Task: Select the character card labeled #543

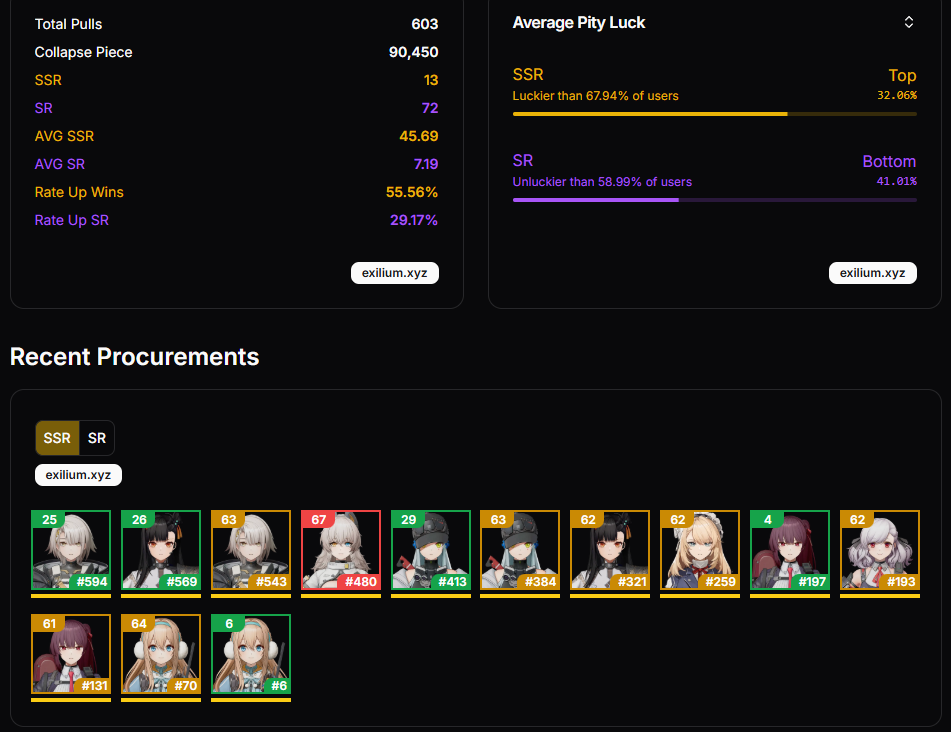Action: click(250, 550)
